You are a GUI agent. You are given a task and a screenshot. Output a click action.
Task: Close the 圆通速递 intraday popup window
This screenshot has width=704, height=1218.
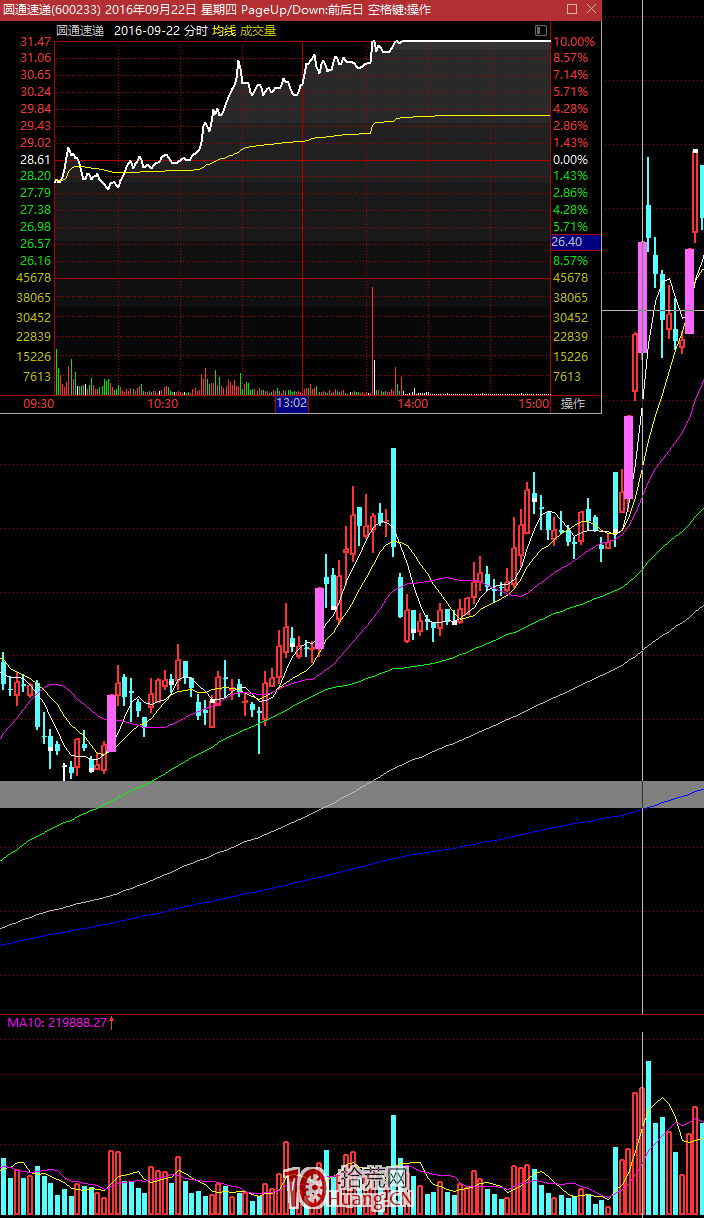tap(591, 9)
